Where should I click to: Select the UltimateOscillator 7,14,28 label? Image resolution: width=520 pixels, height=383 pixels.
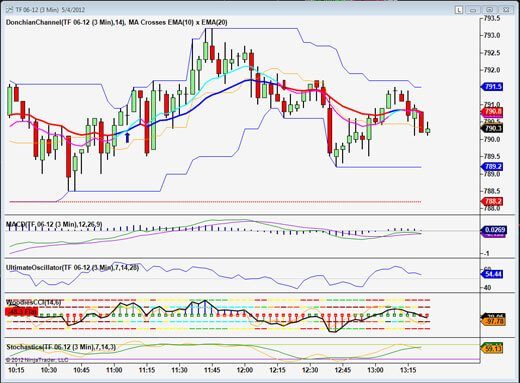[72, 267]
